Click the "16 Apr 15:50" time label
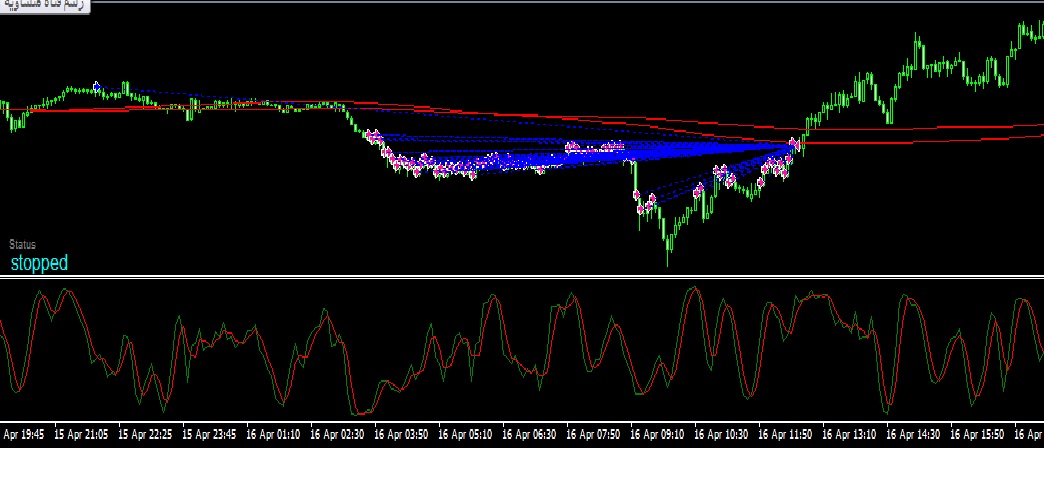This screenshot has width=1044, height=480. point(977,435)
